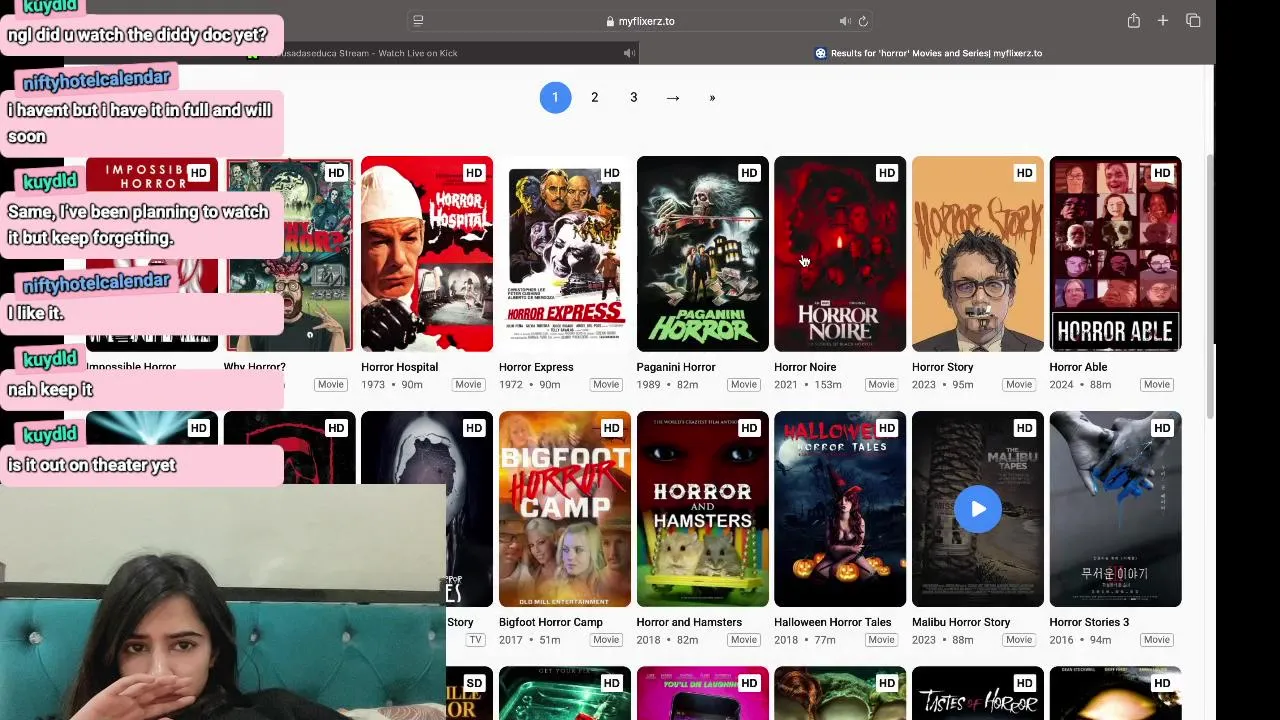This screenshot has height=720, width=1280.
Task: Click Horror and Hamsters title link
Action: (x=689, y=622)
